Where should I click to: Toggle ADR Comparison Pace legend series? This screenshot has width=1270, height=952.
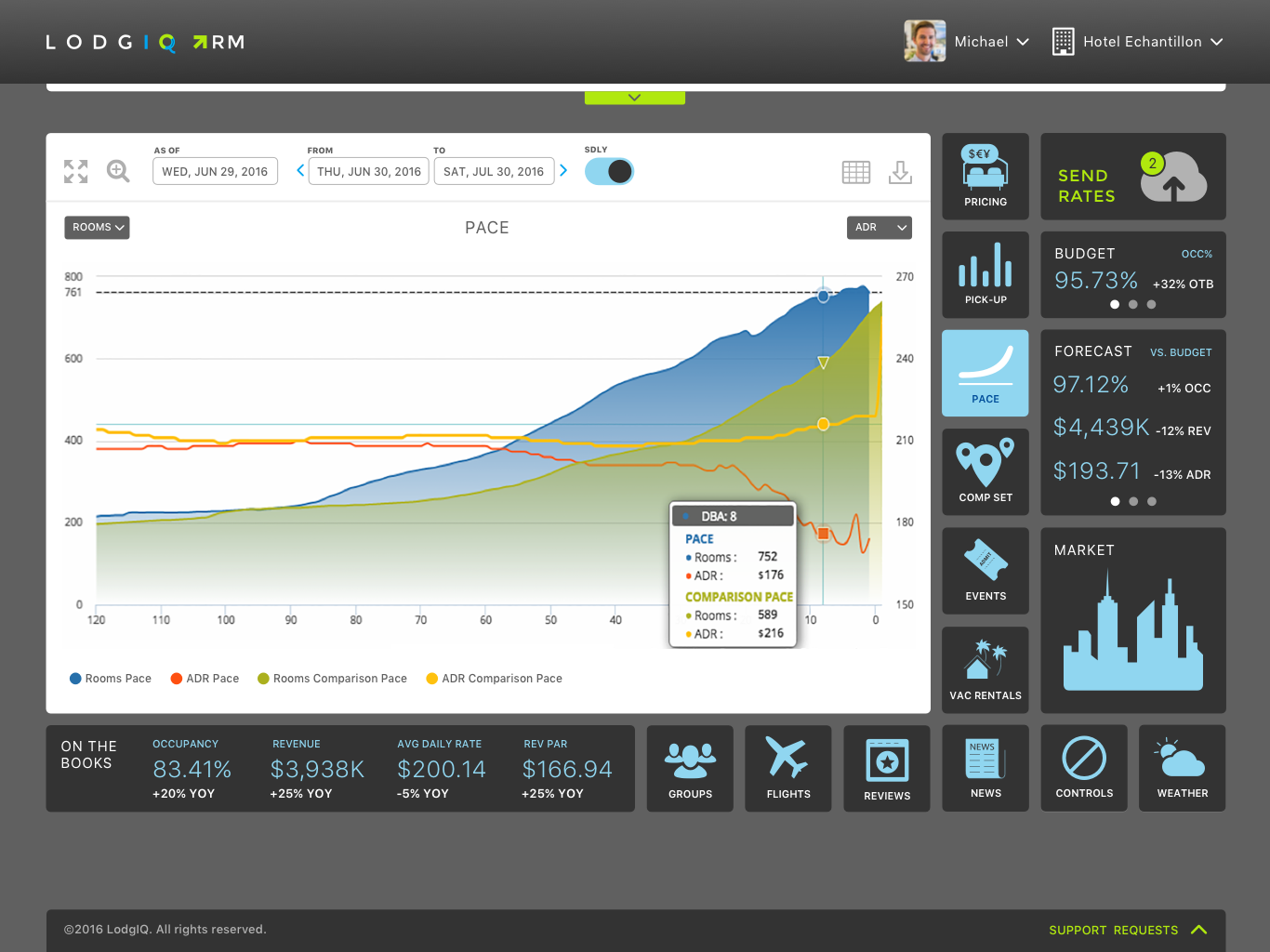pos(494,679)
